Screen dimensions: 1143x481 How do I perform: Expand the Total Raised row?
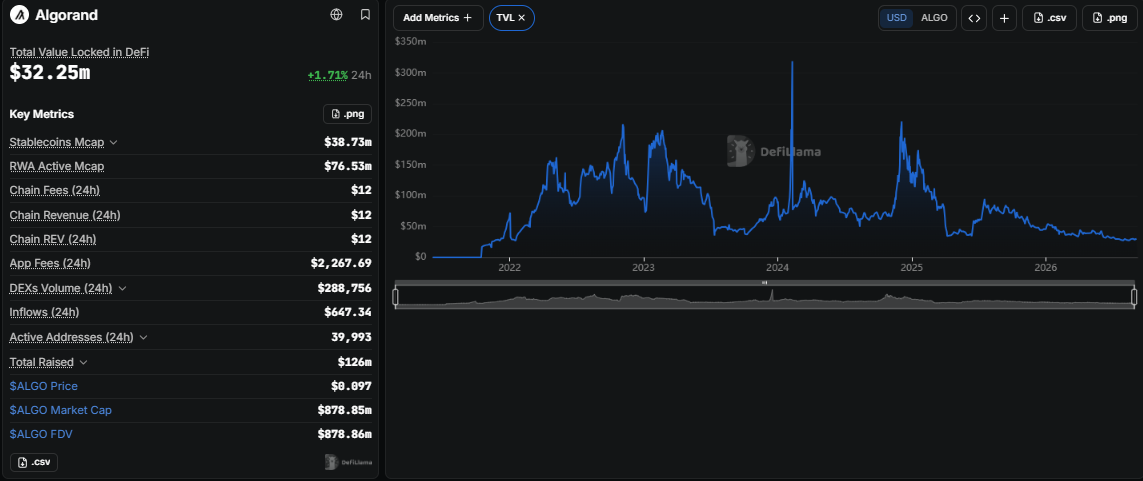click(83, 362)
